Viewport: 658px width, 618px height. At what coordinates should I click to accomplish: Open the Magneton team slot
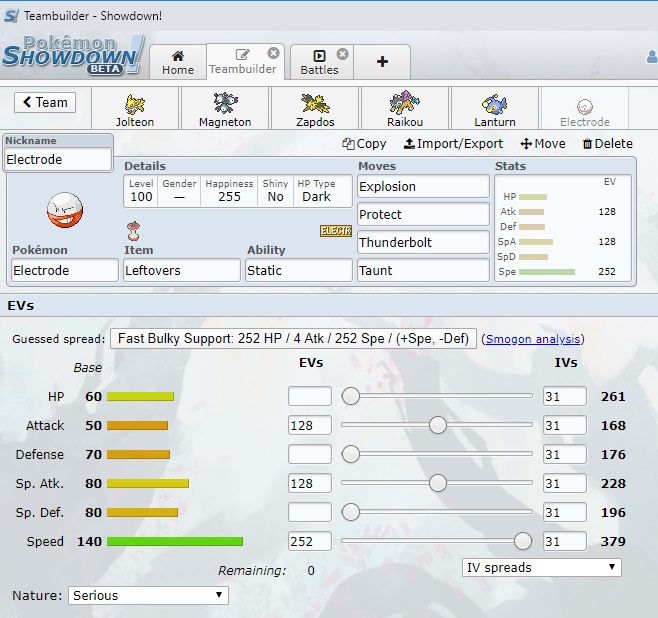tap(225, 108)
